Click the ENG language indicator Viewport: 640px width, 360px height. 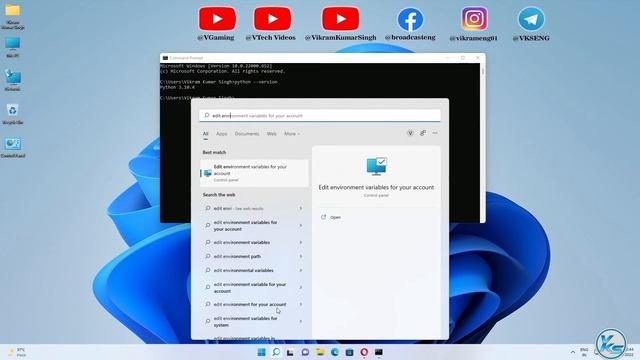[584, 352]
